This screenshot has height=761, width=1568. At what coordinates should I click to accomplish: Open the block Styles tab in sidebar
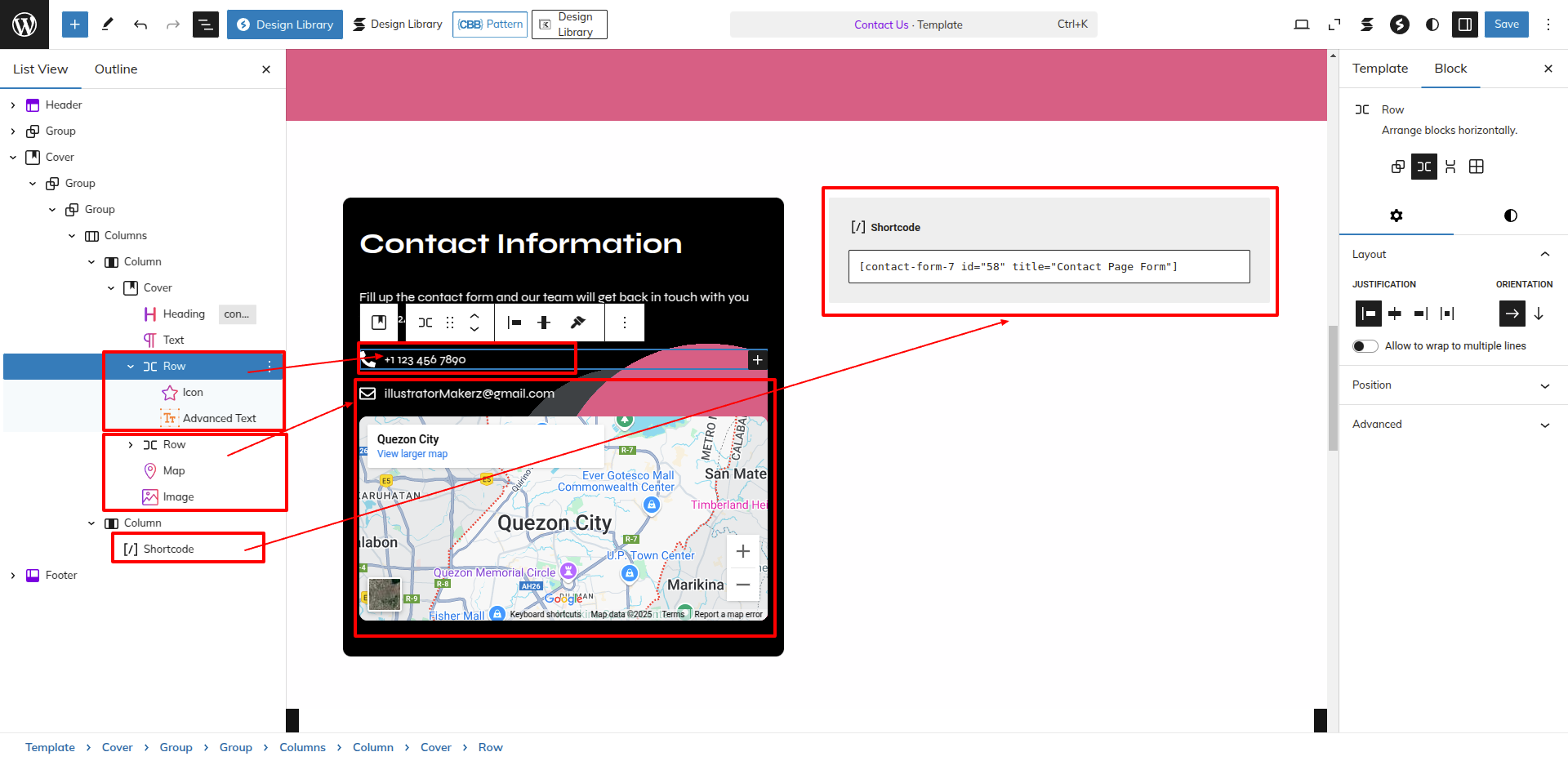1510,216
